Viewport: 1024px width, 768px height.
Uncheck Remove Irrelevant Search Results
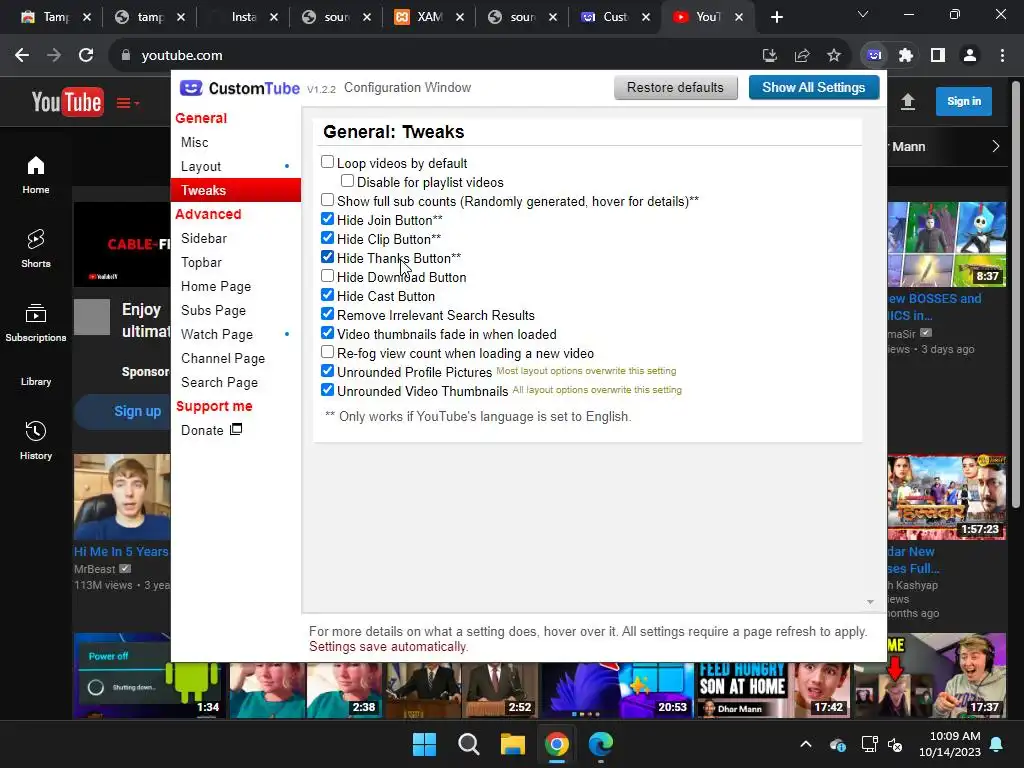tap(327, 313)
